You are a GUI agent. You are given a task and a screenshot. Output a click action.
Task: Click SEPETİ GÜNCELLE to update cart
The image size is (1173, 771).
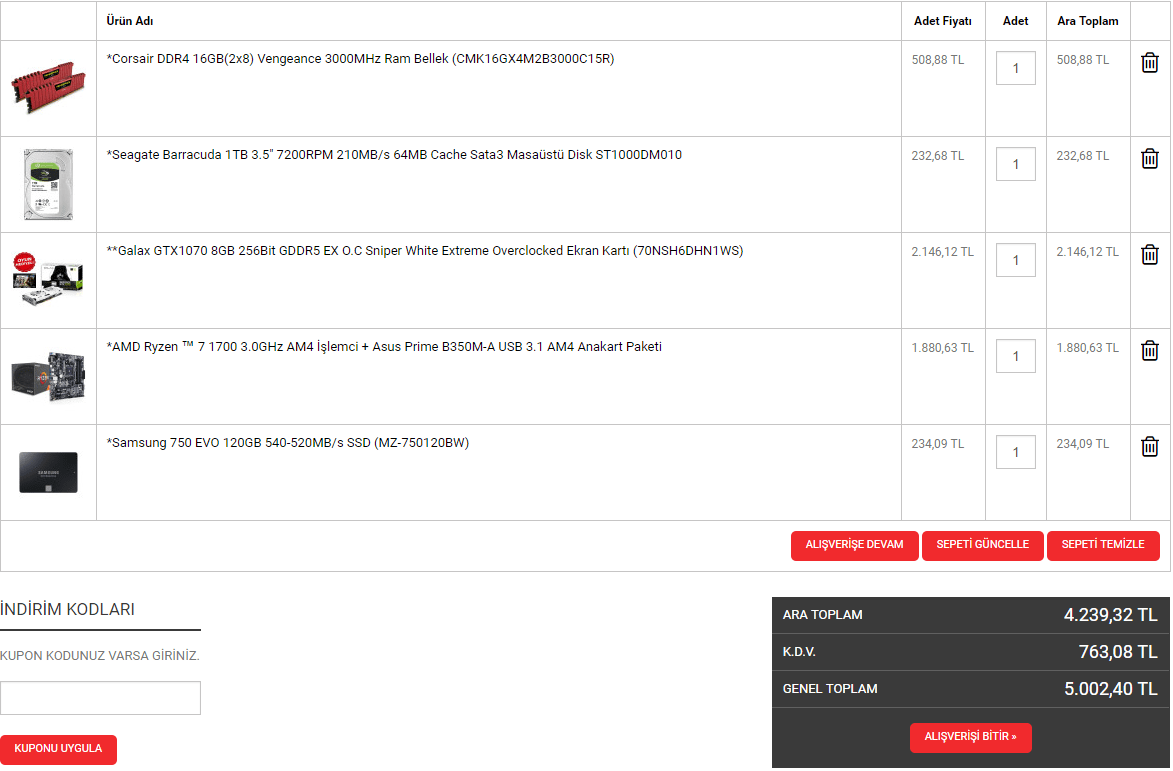click(982, 545)
